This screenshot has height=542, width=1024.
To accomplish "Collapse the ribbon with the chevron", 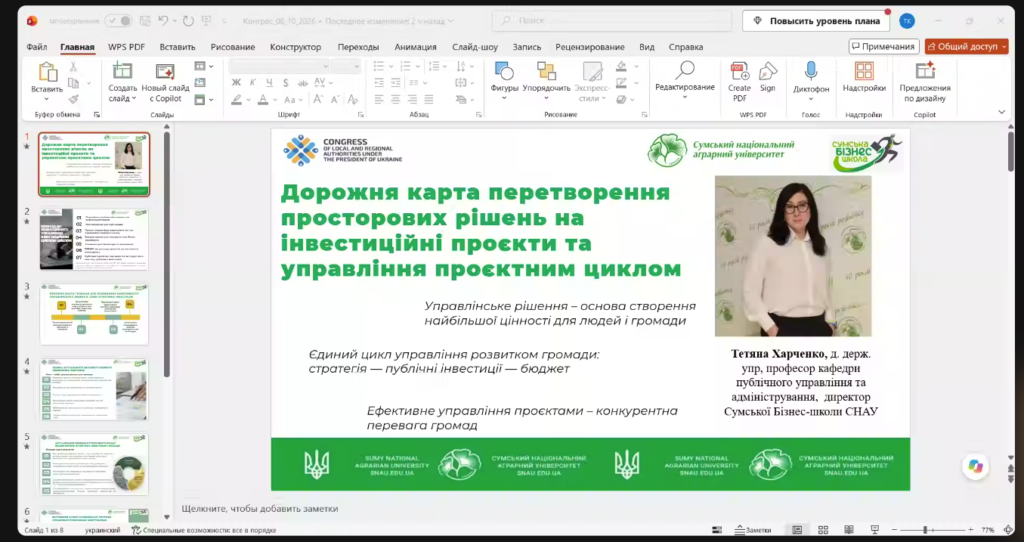I will tap(1002, 112).
